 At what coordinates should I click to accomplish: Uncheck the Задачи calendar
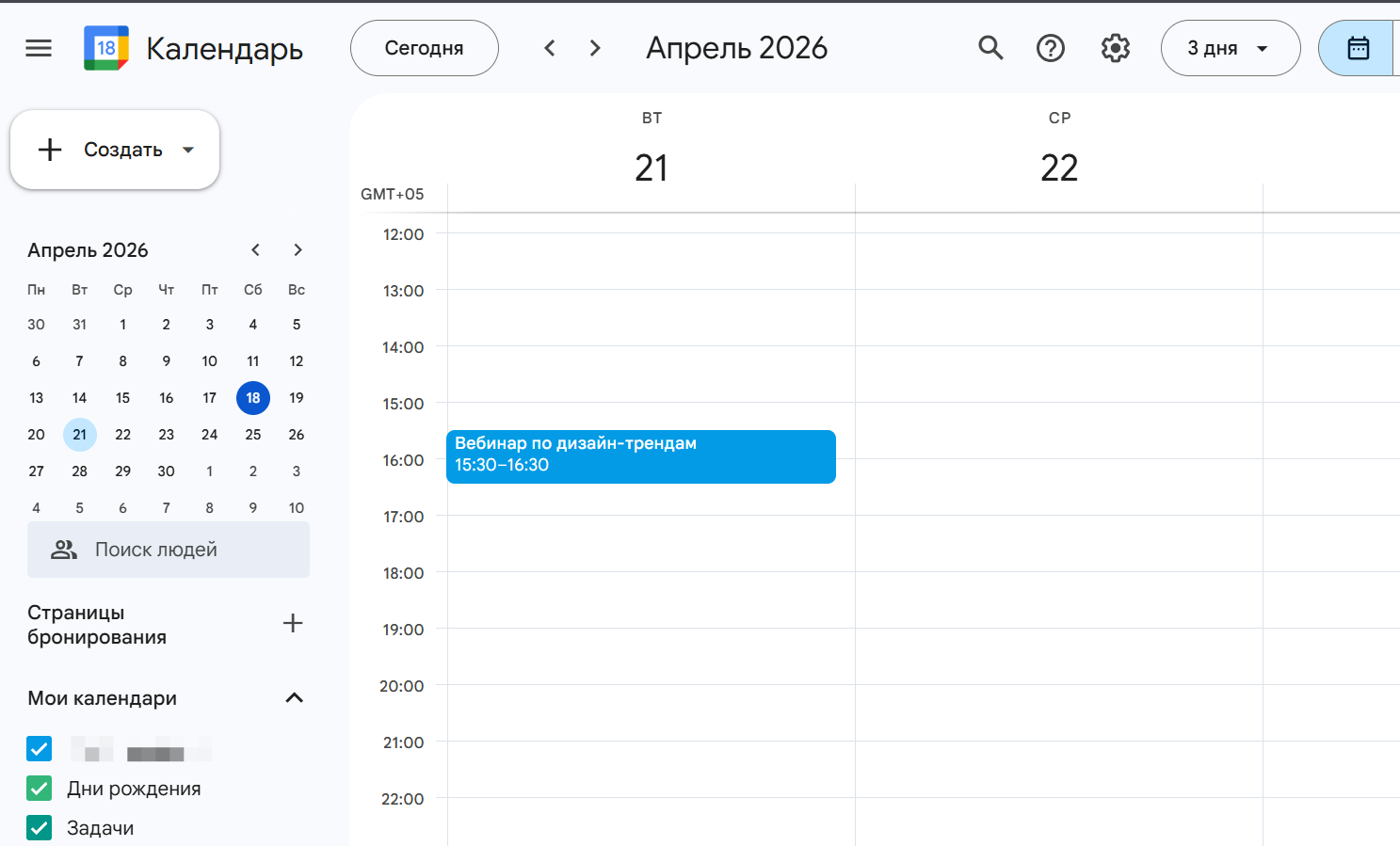click(40, 828)
